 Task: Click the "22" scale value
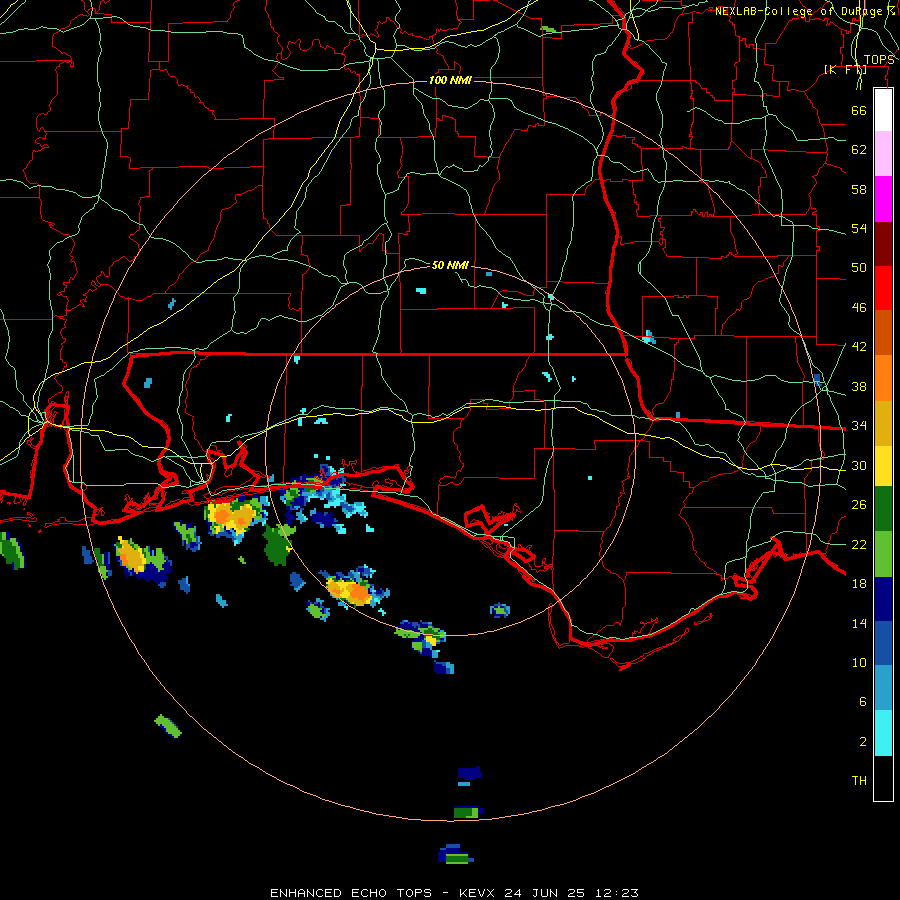point(859,544)
